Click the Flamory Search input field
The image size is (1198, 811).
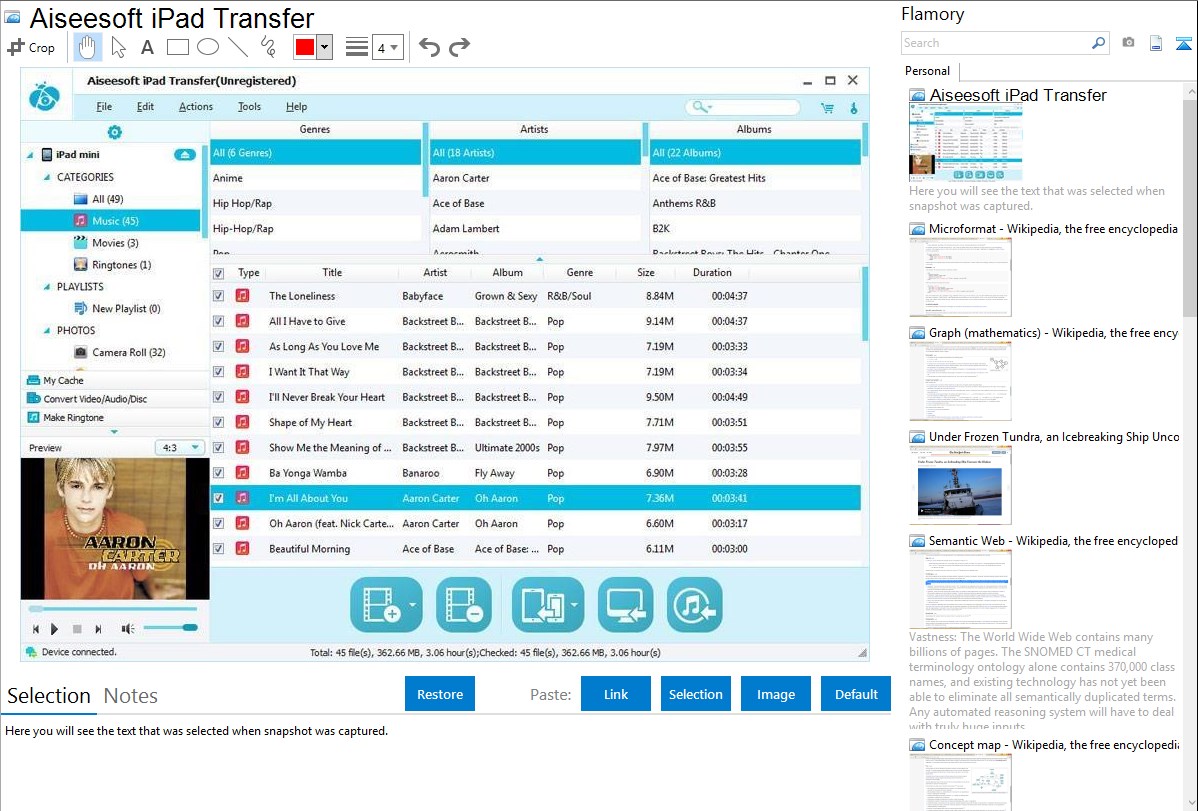(996, 43)
